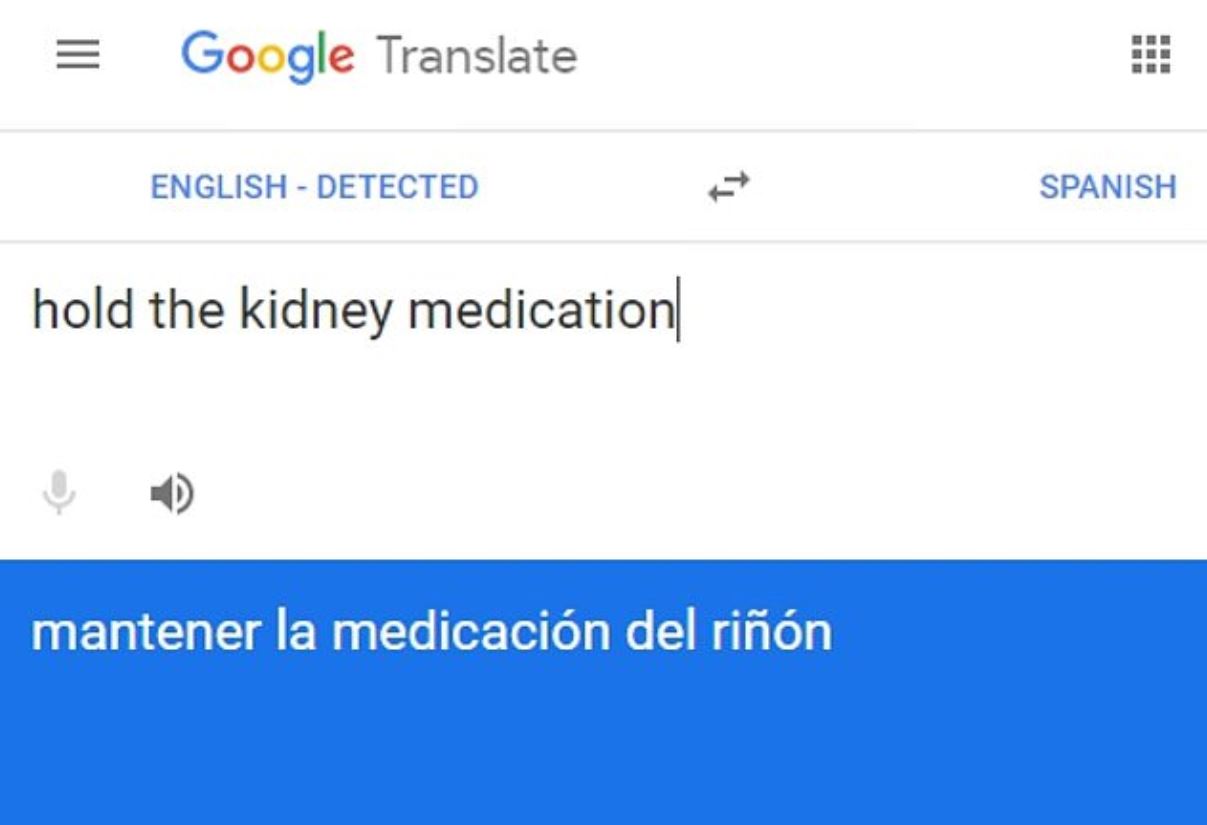Select the SPANISH target language
Image resolution: width=1207 pixels, height=825 pixels.
point(1107,187)
